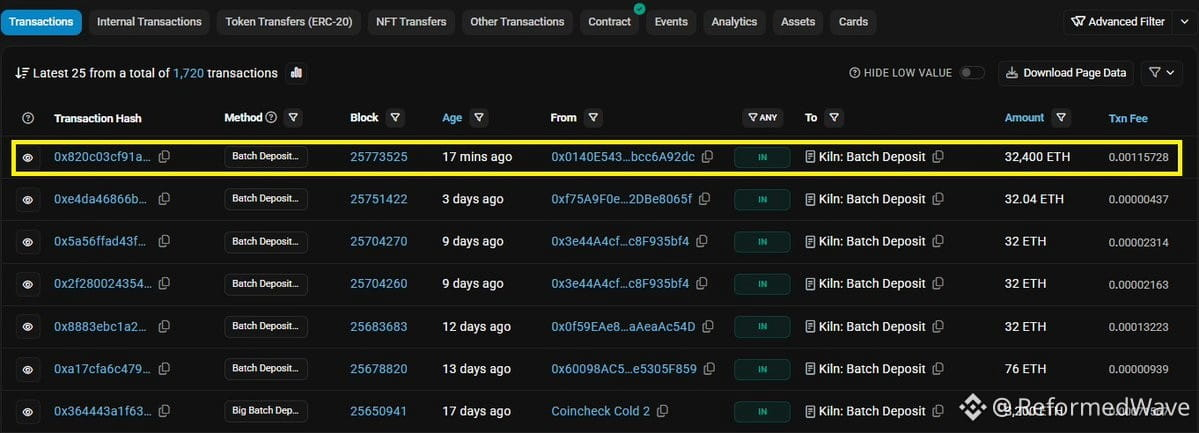The image size is (1199, 433).
Task: Open the Age column filter
Action: coord(479,118)
